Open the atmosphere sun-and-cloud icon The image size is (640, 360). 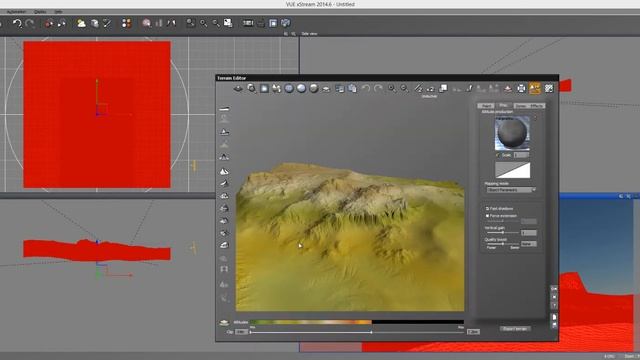pos(81,23)
